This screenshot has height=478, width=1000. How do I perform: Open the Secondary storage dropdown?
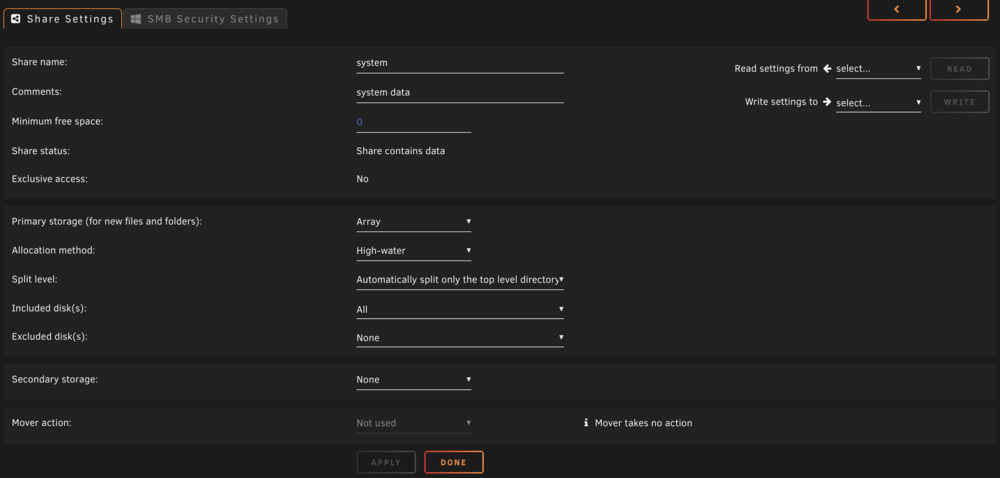(x=413, y=380)
